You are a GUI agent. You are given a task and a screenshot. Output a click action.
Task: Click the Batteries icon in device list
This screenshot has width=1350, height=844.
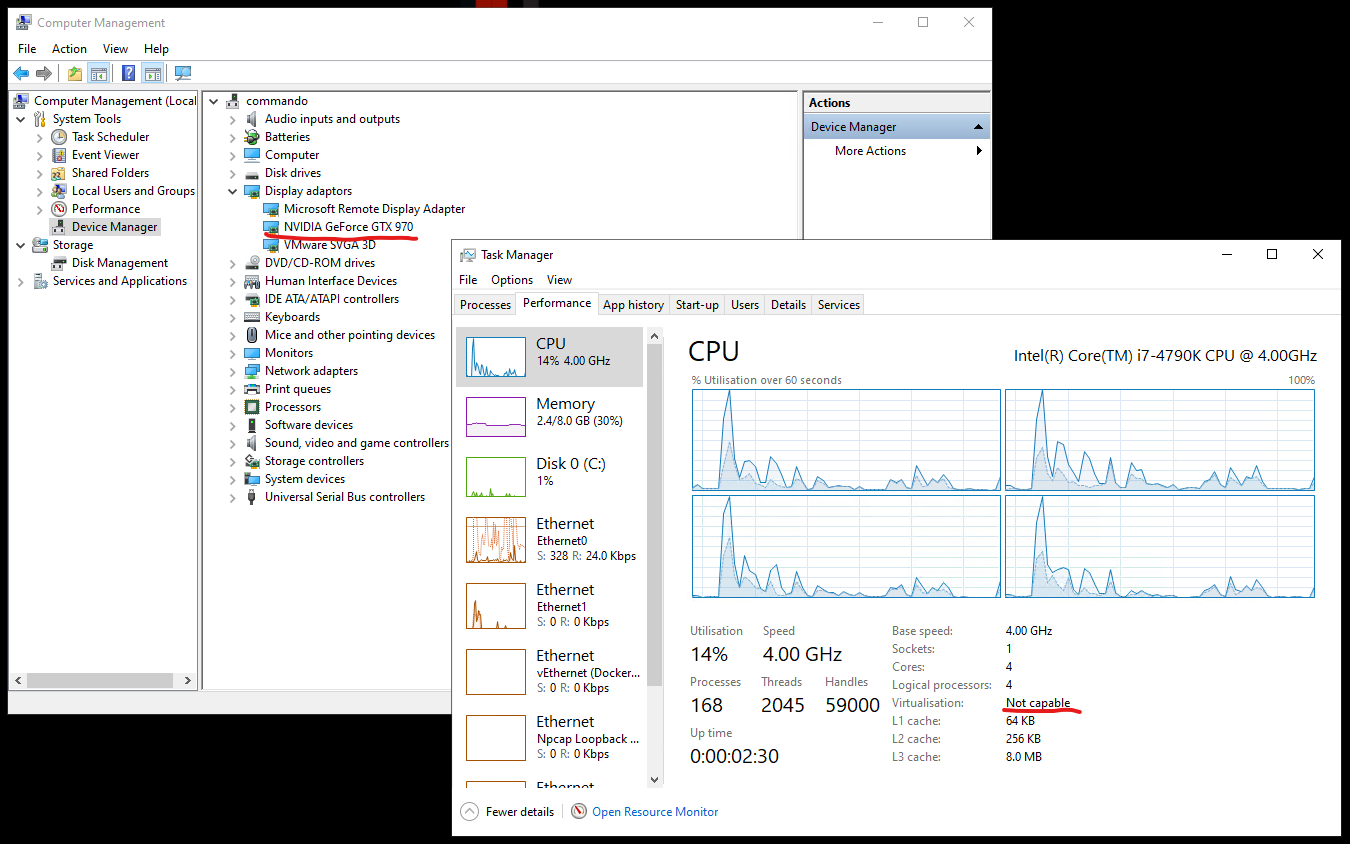coord(252,137)
